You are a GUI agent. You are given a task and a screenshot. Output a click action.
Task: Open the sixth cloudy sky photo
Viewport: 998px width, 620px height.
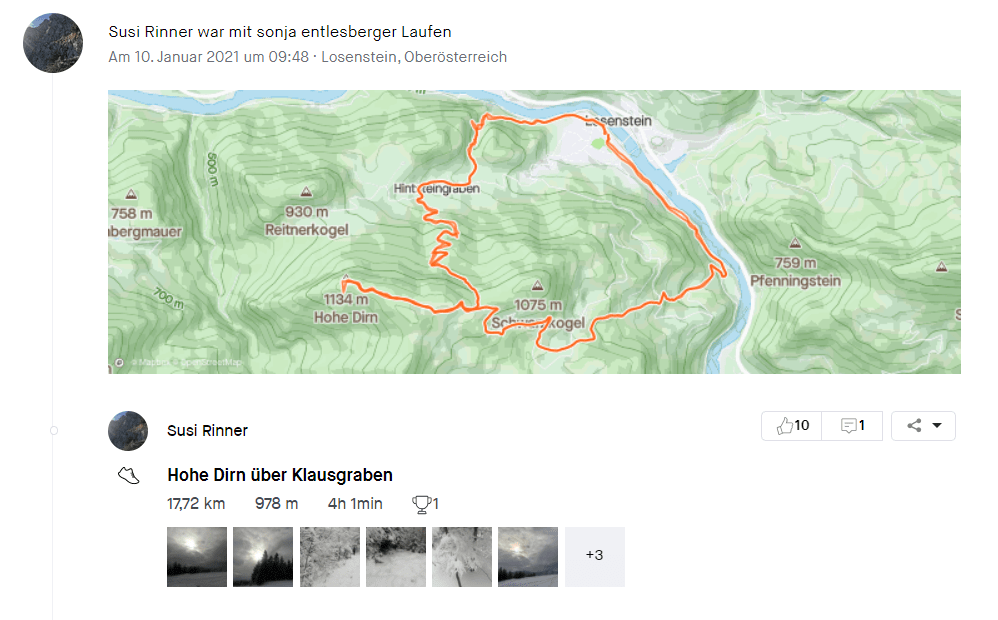(x=528, y=556)
